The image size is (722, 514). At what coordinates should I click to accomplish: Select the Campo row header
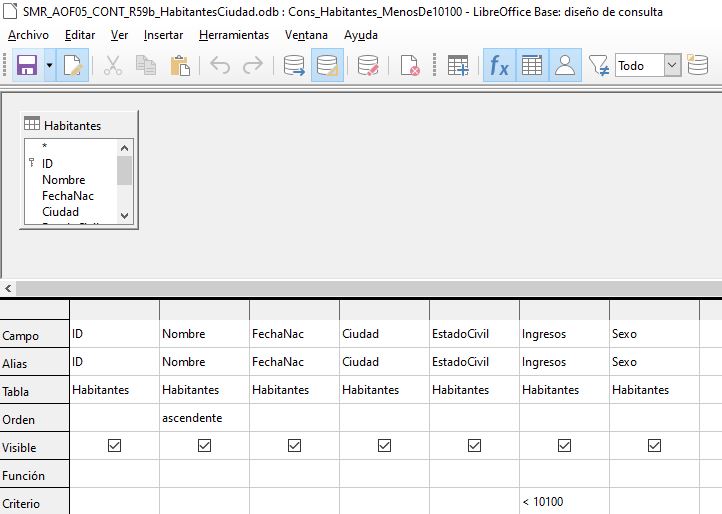click(x=35, y=334)
